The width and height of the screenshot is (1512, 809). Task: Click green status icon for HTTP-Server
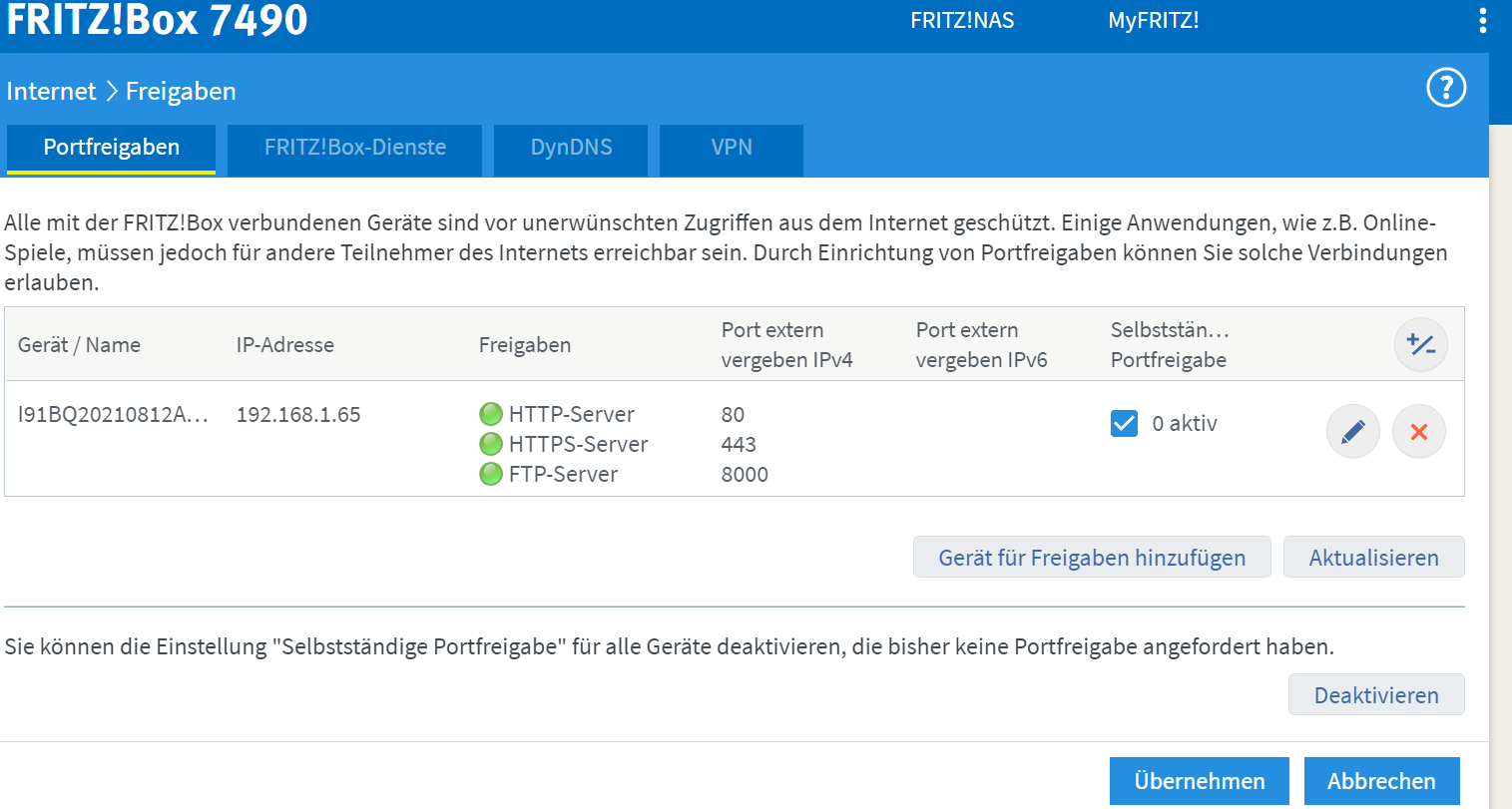pos(491,414)
